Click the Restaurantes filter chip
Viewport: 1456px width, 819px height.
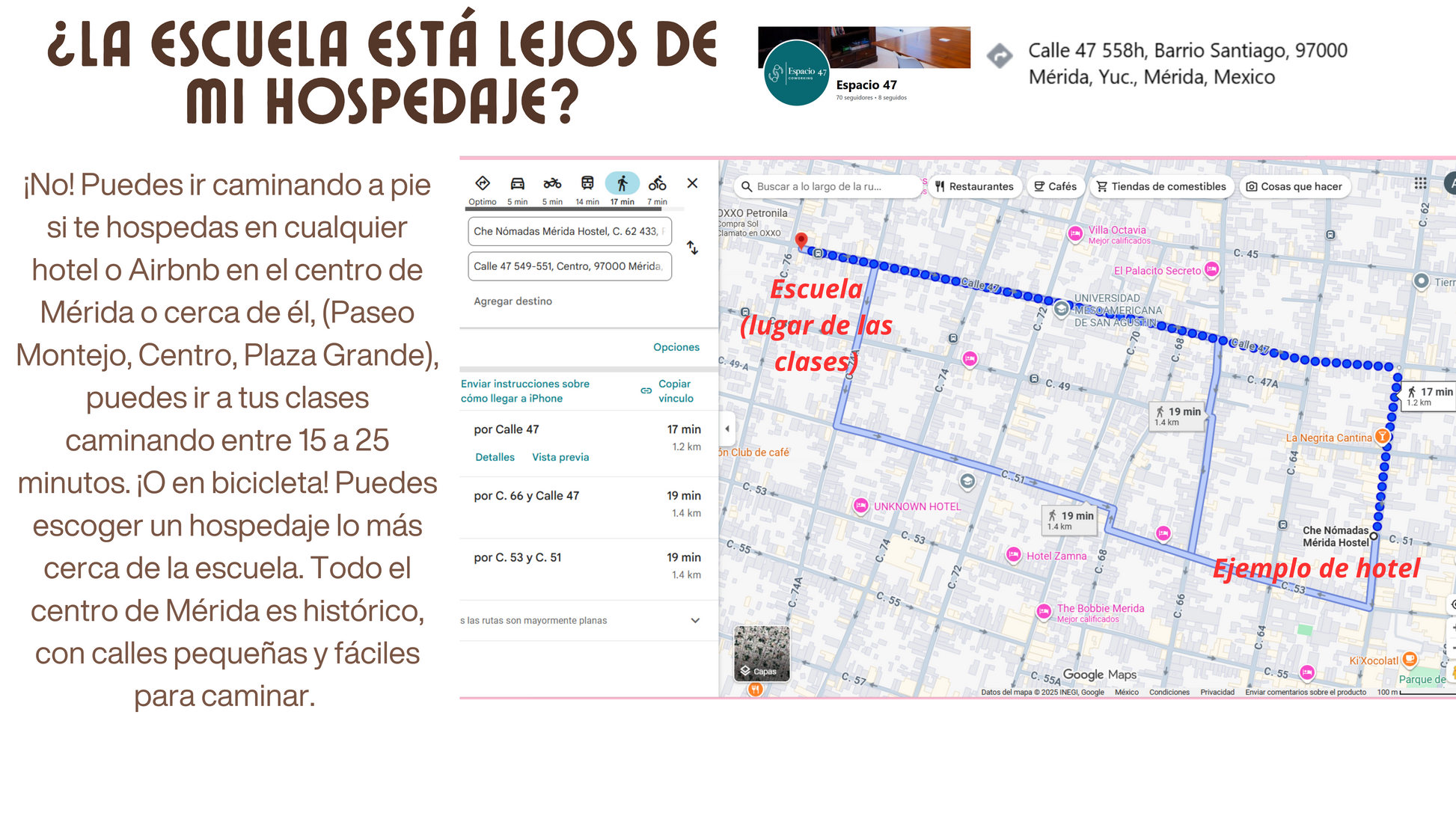coord(973,186)
